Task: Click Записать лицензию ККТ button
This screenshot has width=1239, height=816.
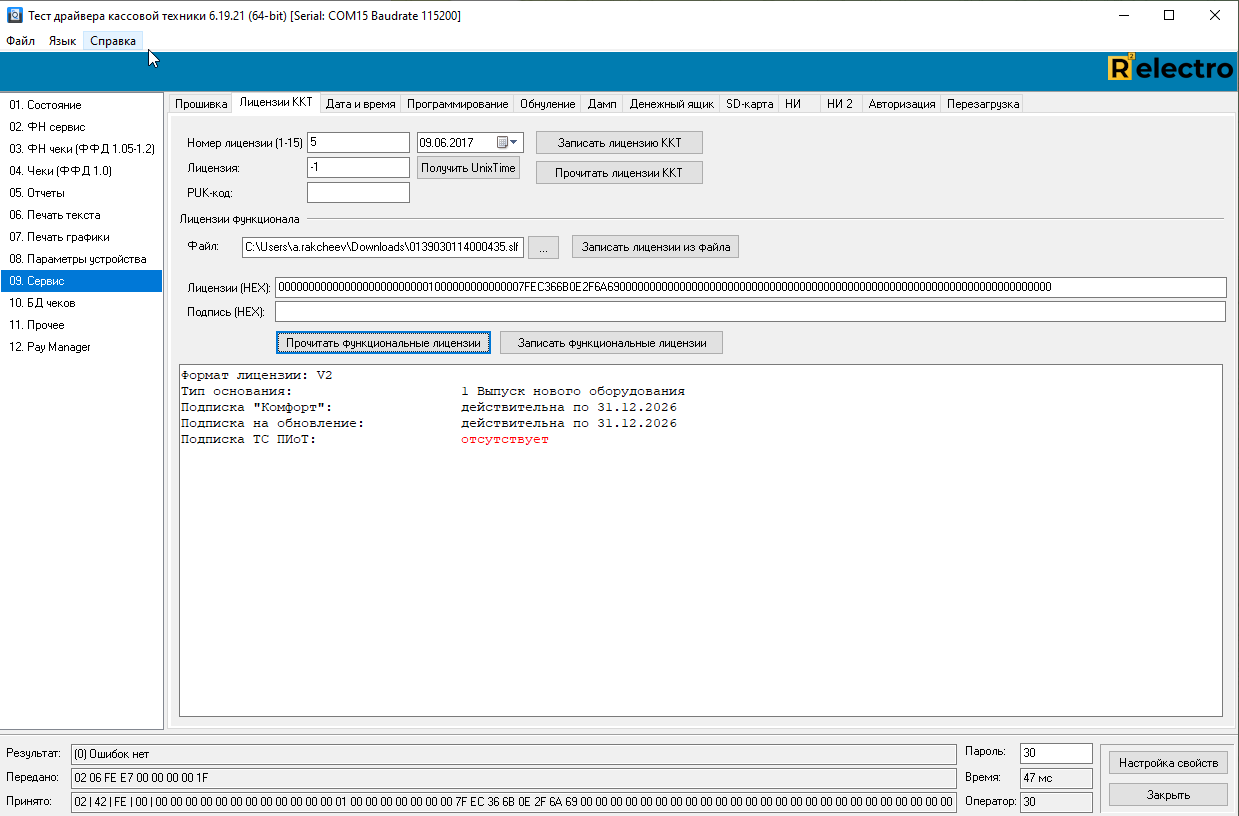Action: (619, 143)
